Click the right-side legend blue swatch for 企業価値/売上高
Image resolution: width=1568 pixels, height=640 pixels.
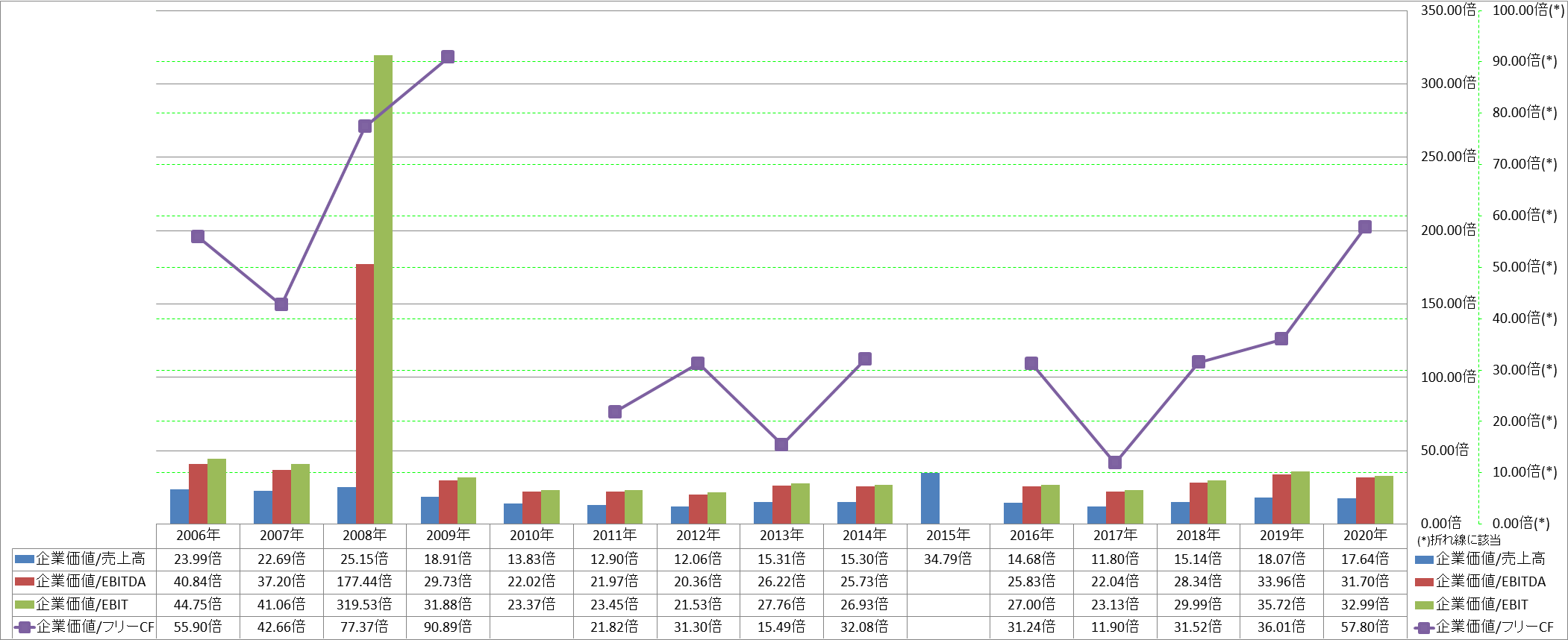[x=1424, y=559]
